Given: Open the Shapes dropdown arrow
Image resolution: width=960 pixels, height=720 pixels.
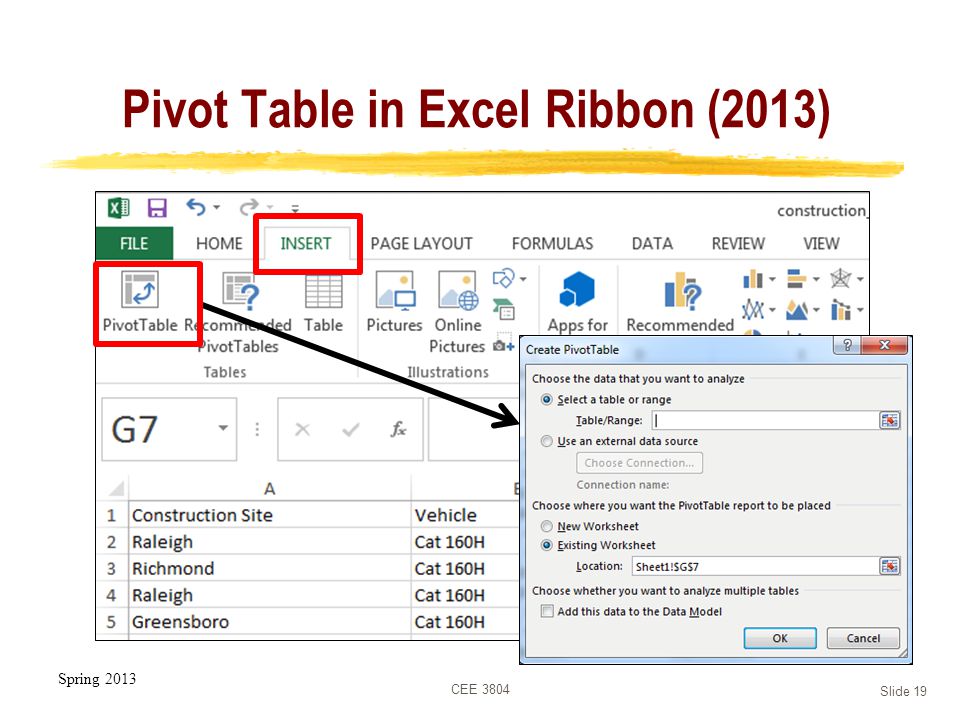Looking at the screenshot, I should coord(523,279).
